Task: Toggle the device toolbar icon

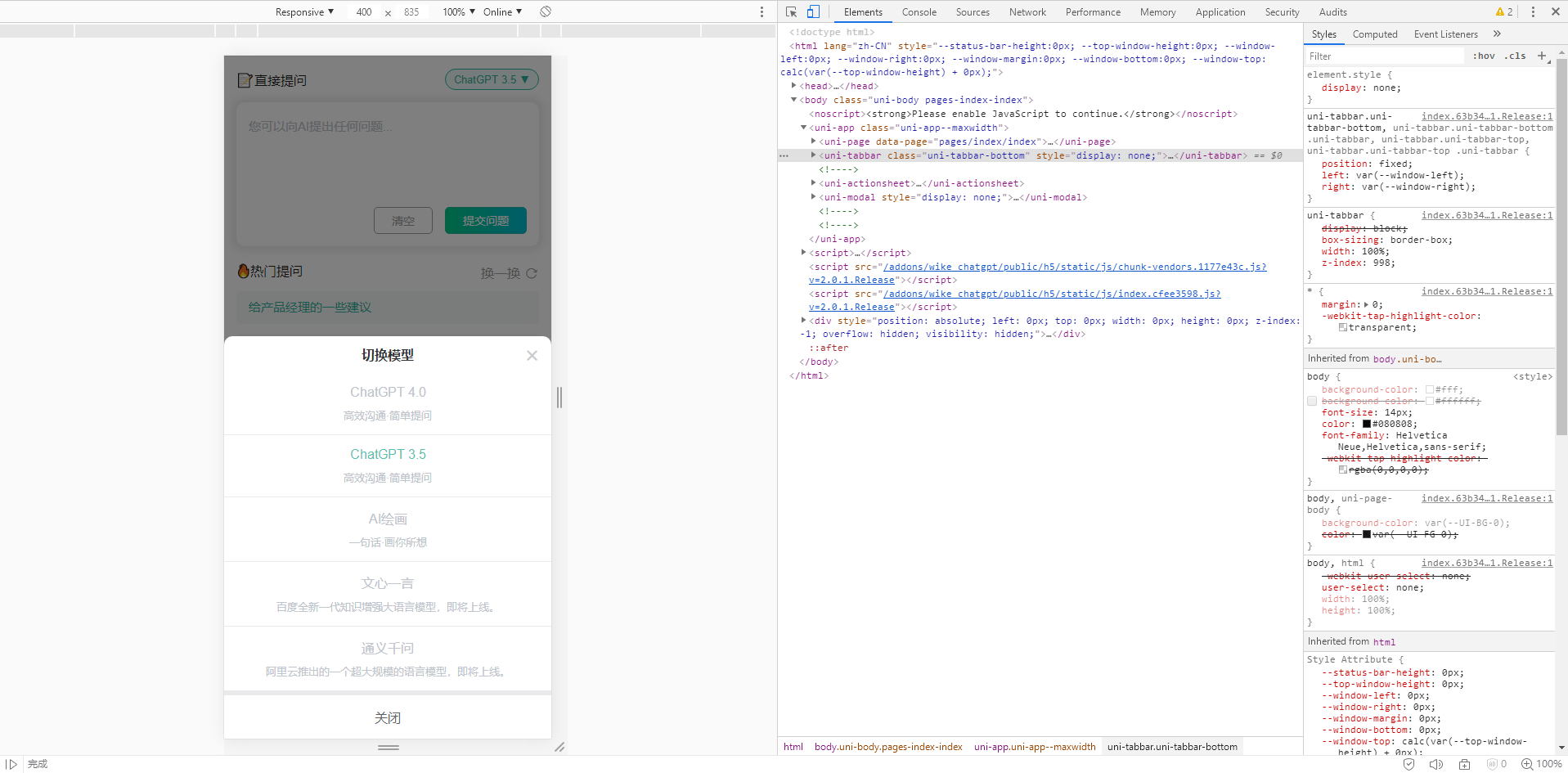Action: pyautogui.click(x=813, y=11)
